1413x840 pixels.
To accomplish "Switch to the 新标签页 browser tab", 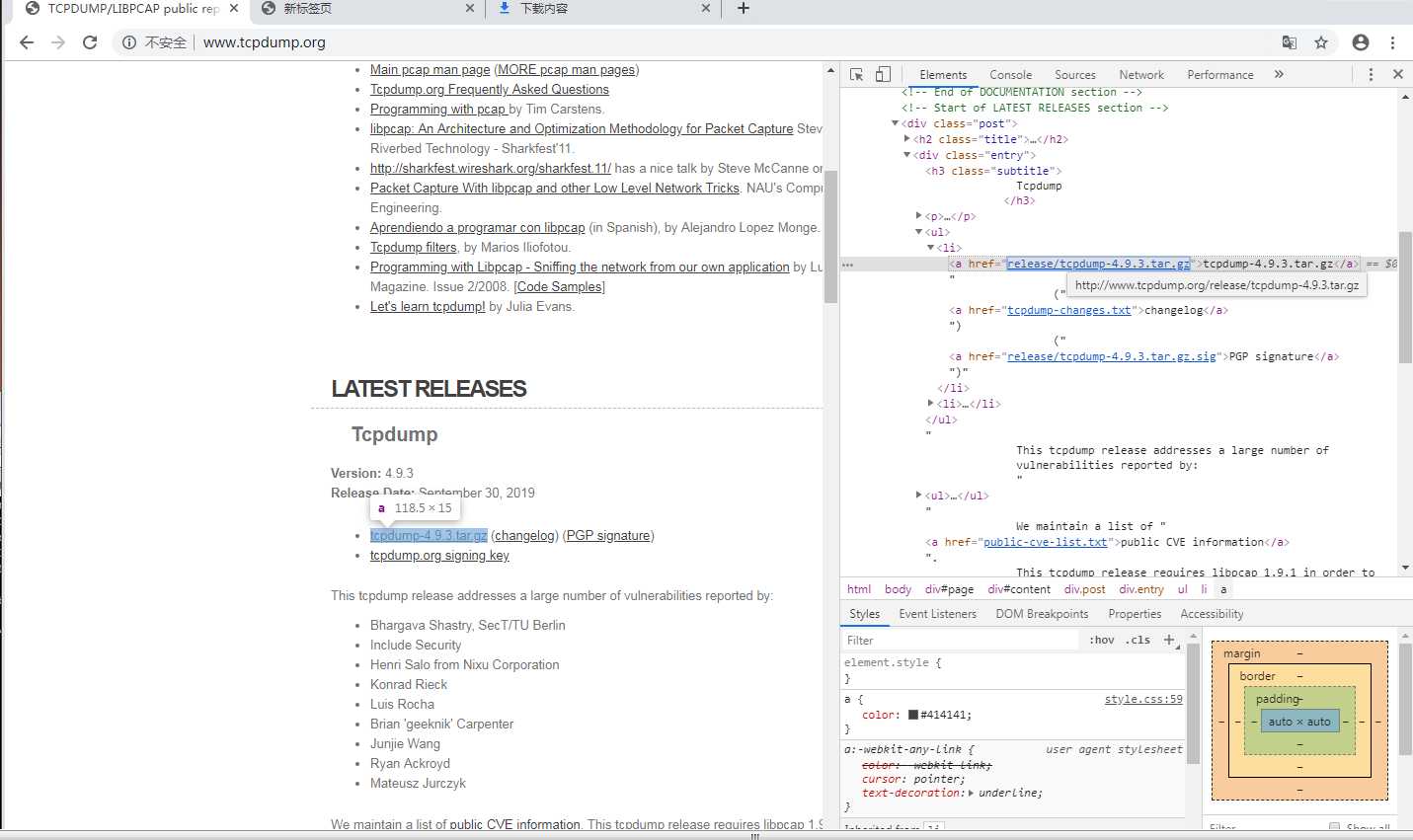I will coord(367,8).
